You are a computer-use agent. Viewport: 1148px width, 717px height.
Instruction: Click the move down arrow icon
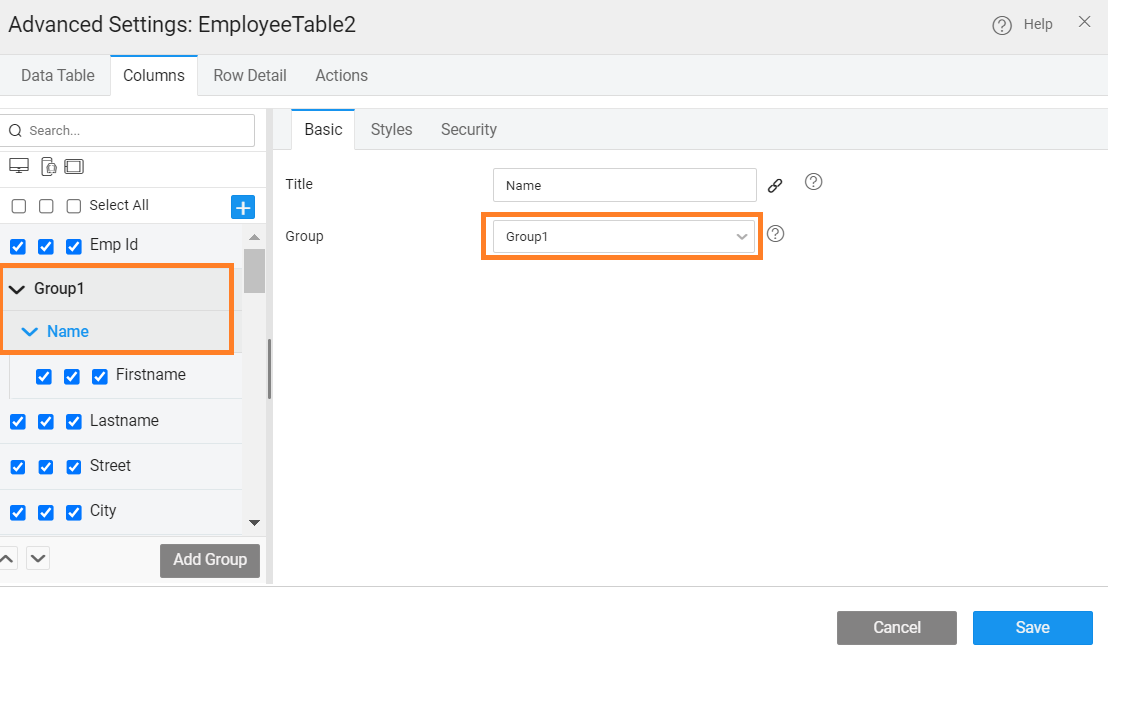pos(38,558)
